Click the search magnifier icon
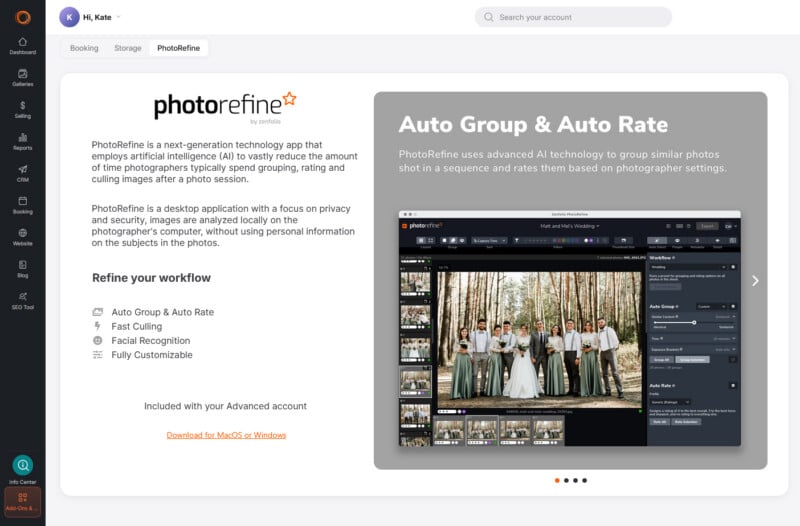Screen dimensions: 800x526 488,17
